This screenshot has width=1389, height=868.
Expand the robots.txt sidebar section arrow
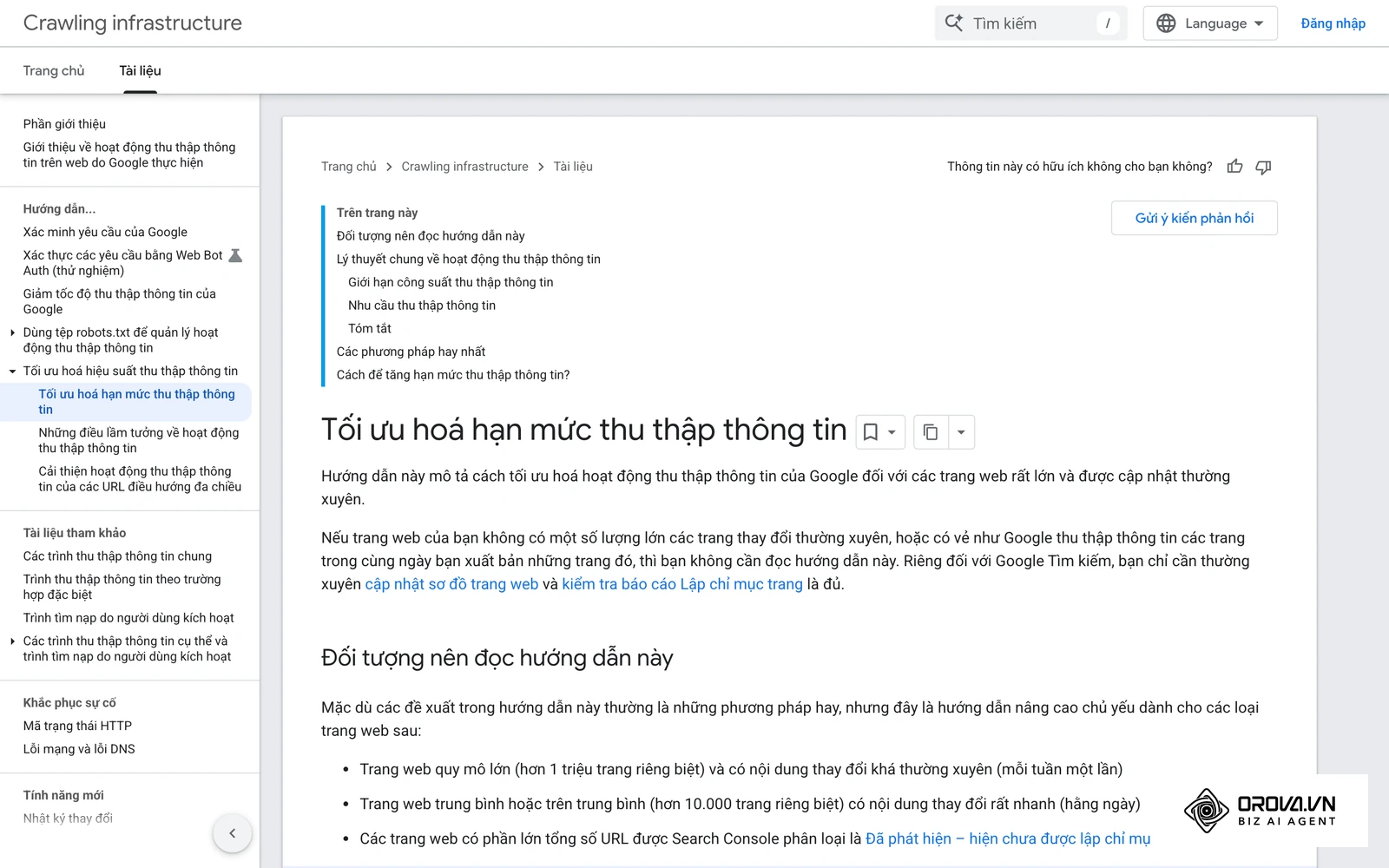(x=12, y=332)
